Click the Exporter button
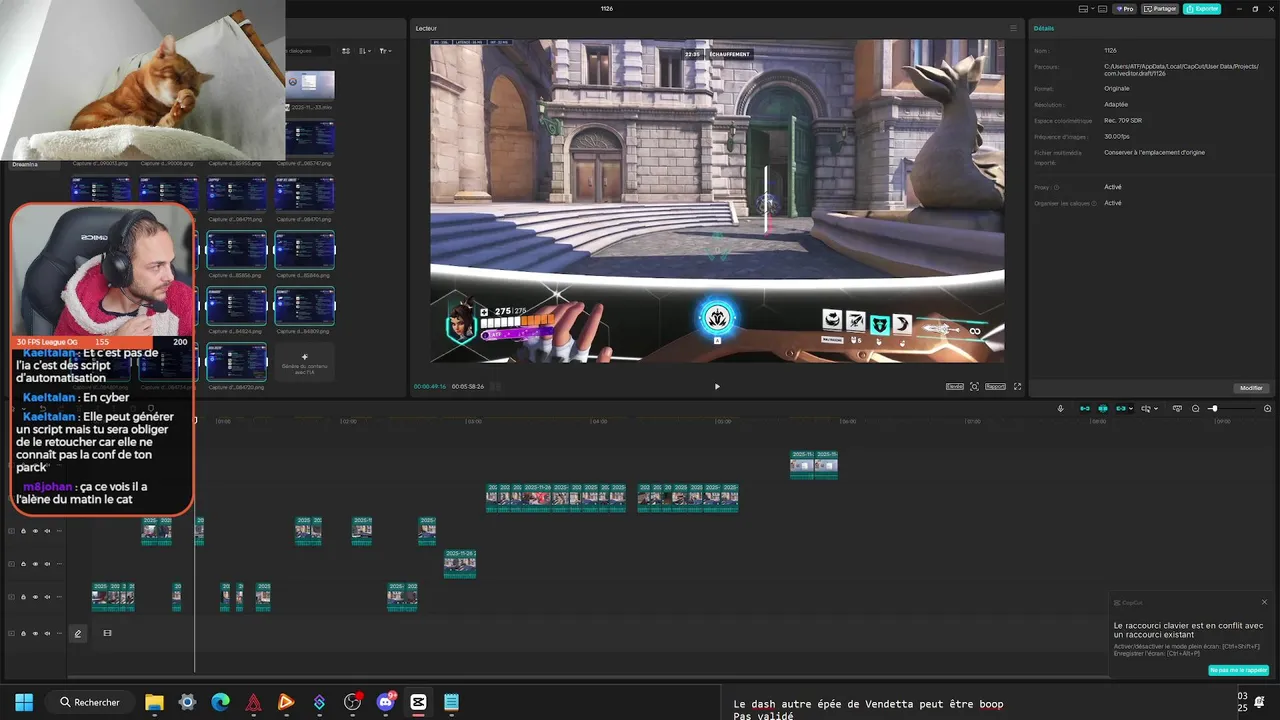 pyautogui.click(x=1202, y=9)
